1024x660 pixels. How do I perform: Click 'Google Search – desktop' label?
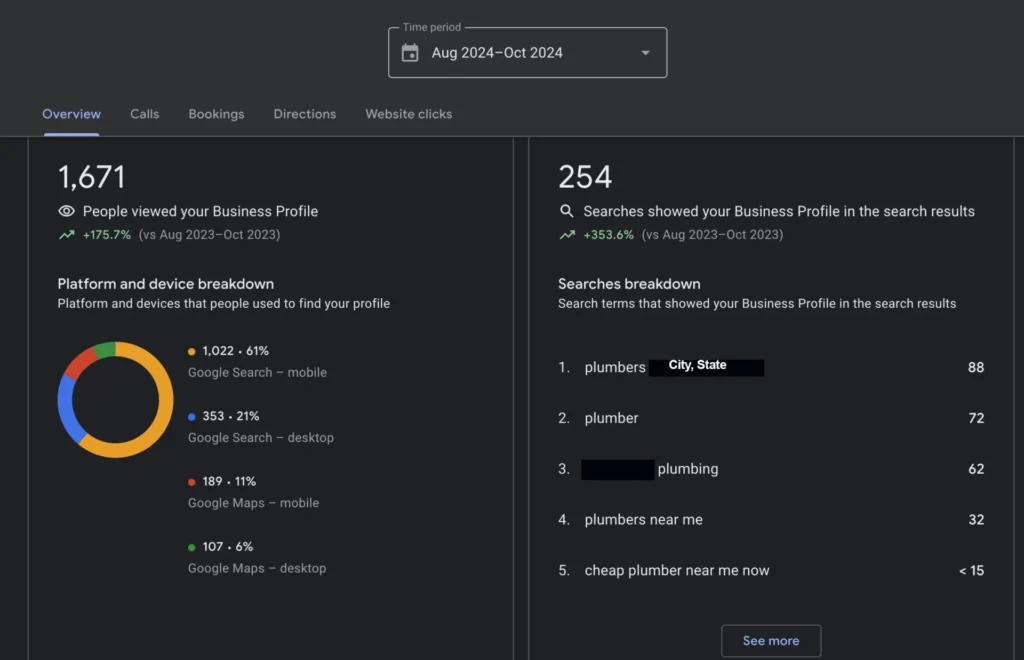261,437
